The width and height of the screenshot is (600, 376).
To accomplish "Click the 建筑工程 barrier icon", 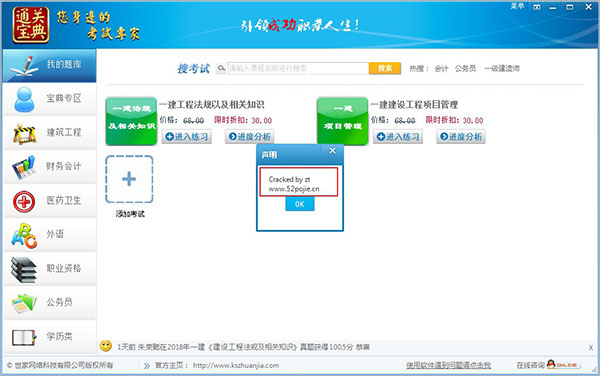I will pyautogui.click(x=24, y=134).
